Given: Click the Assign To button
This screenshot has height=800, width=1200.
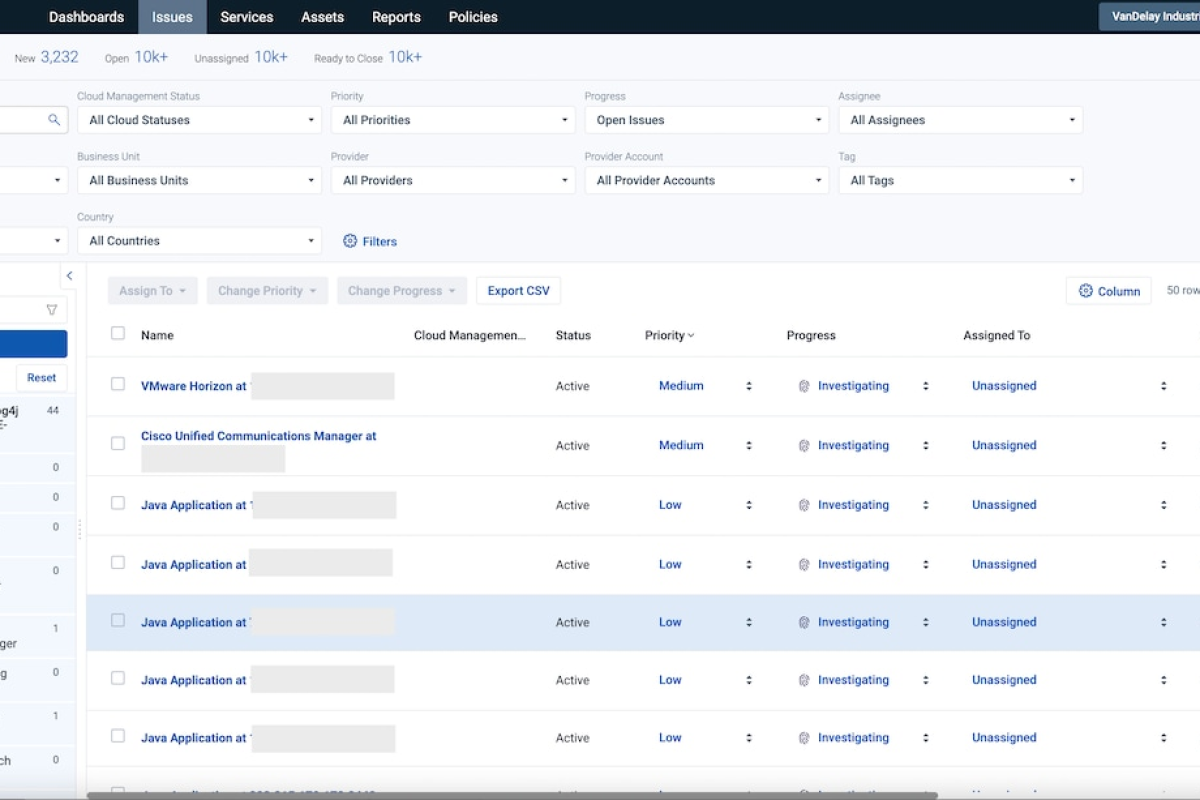Looking at the screenshot, I should pyautogui.click(x=153, y=291).
